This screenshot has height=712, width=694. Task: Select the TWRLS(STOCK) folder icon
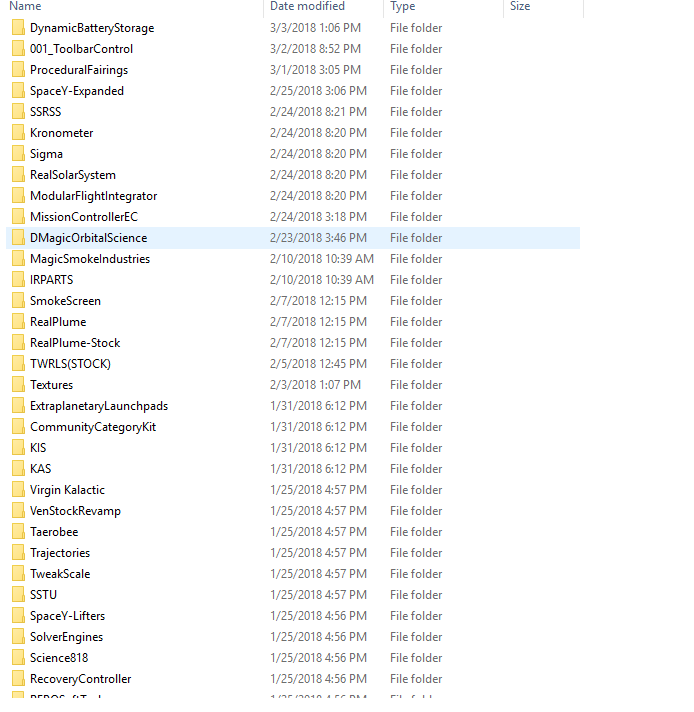[18, 364]
